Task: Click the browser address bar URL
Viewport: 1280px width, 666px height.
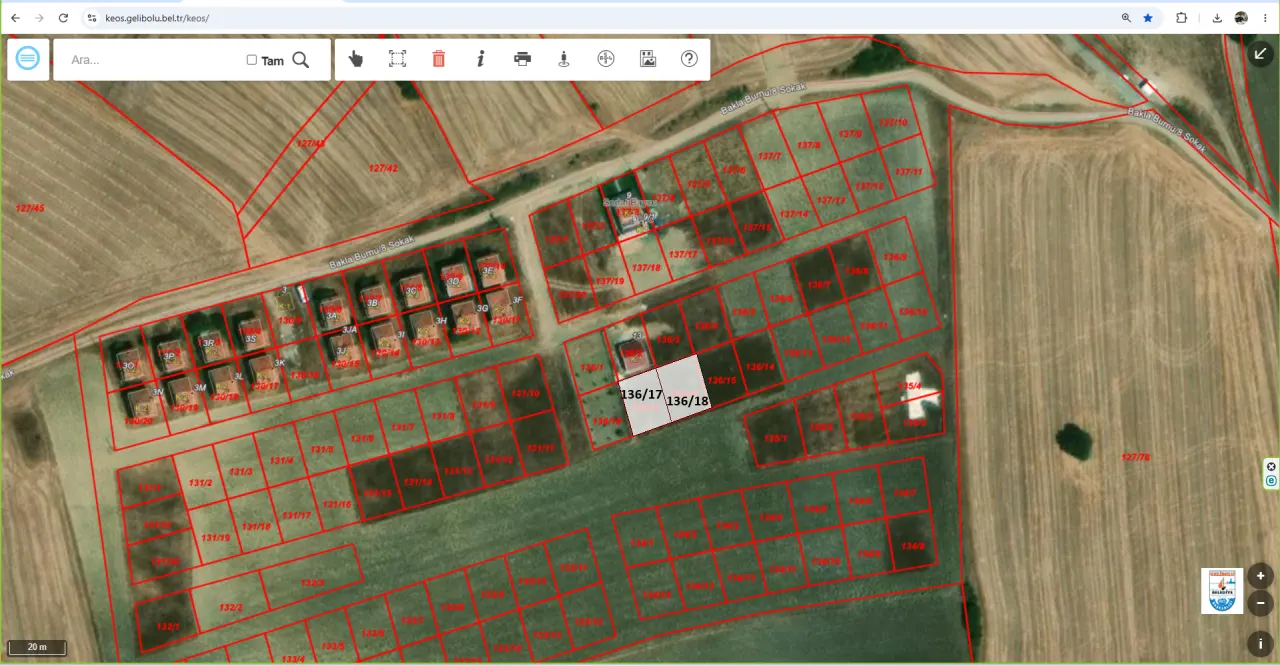Action: pyautogui.click(x=157, y=18)
